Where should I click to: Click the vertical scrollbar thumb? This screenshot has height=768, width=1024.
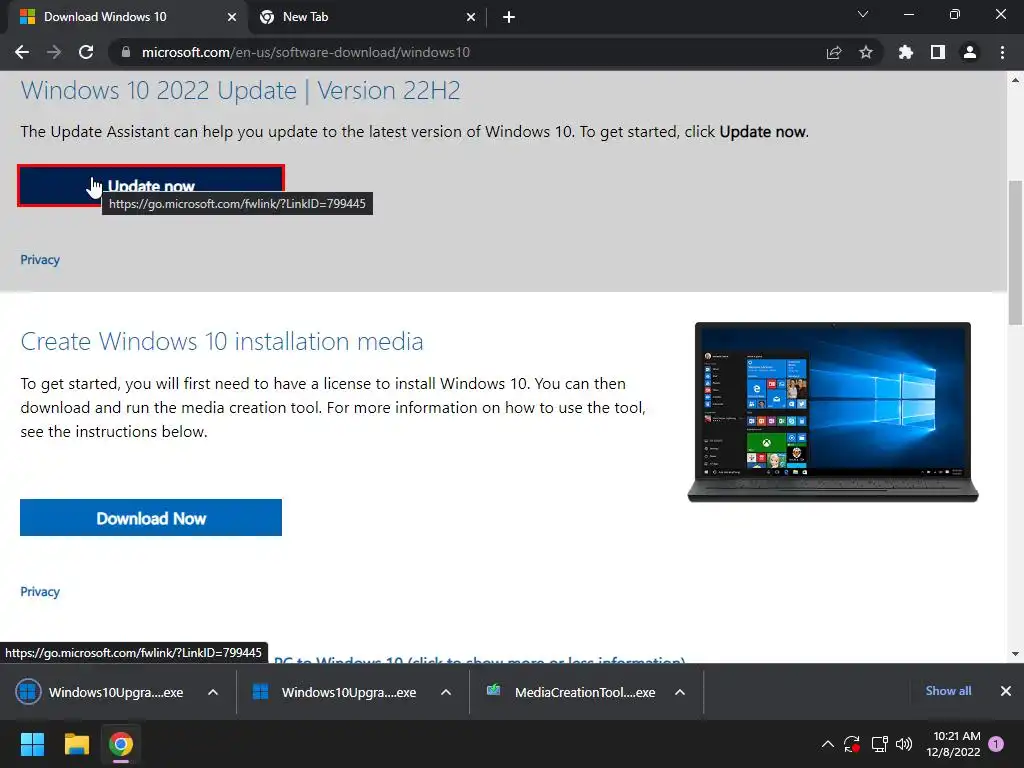(1016, 252)
